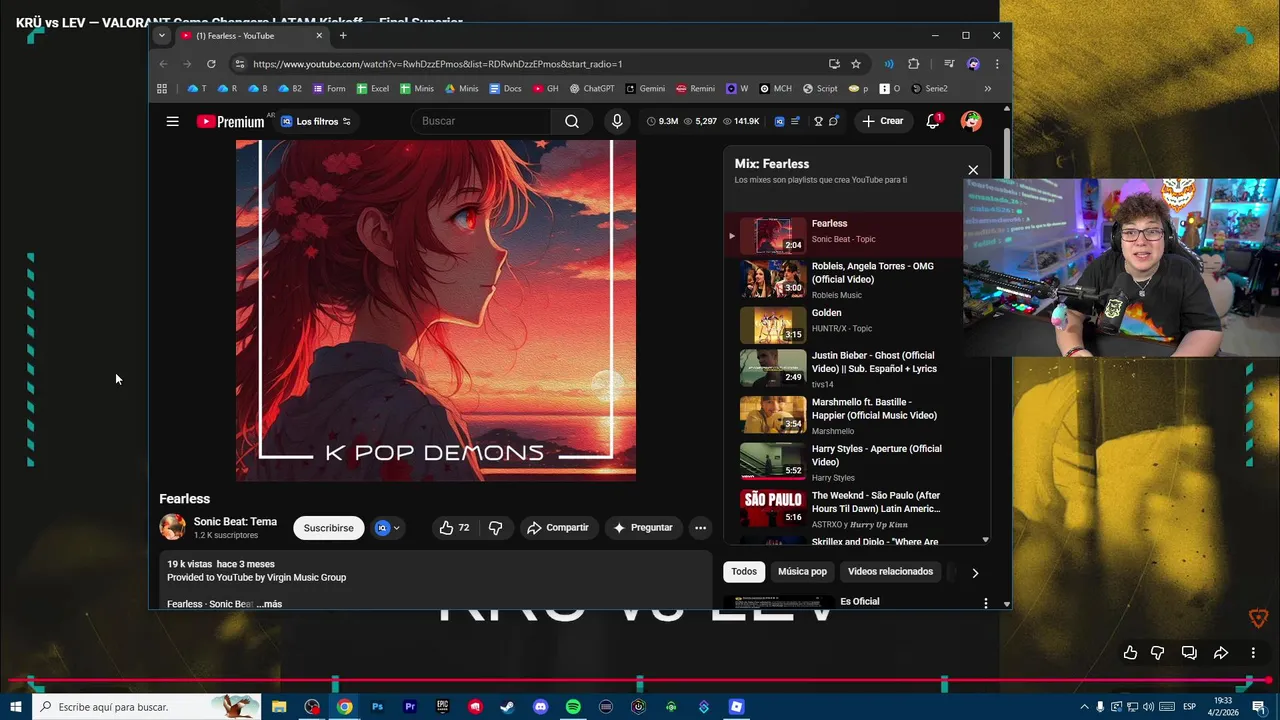The height and width of the screenshot is (720, 1280).
Task: Select the Todos filter chip
Action: tap(744, 572)
